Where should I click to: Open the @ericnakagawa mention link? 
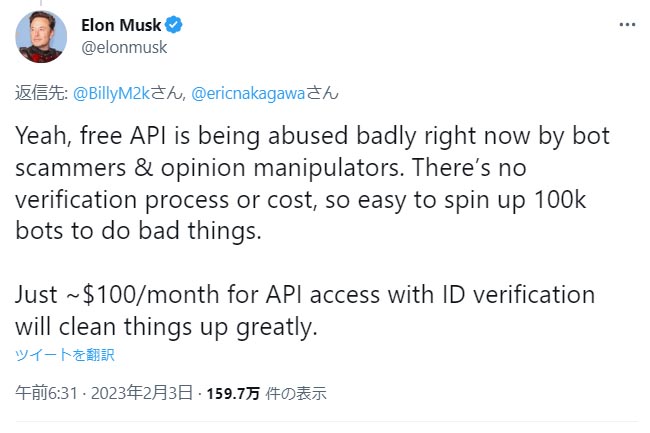(x=247, y=94)
